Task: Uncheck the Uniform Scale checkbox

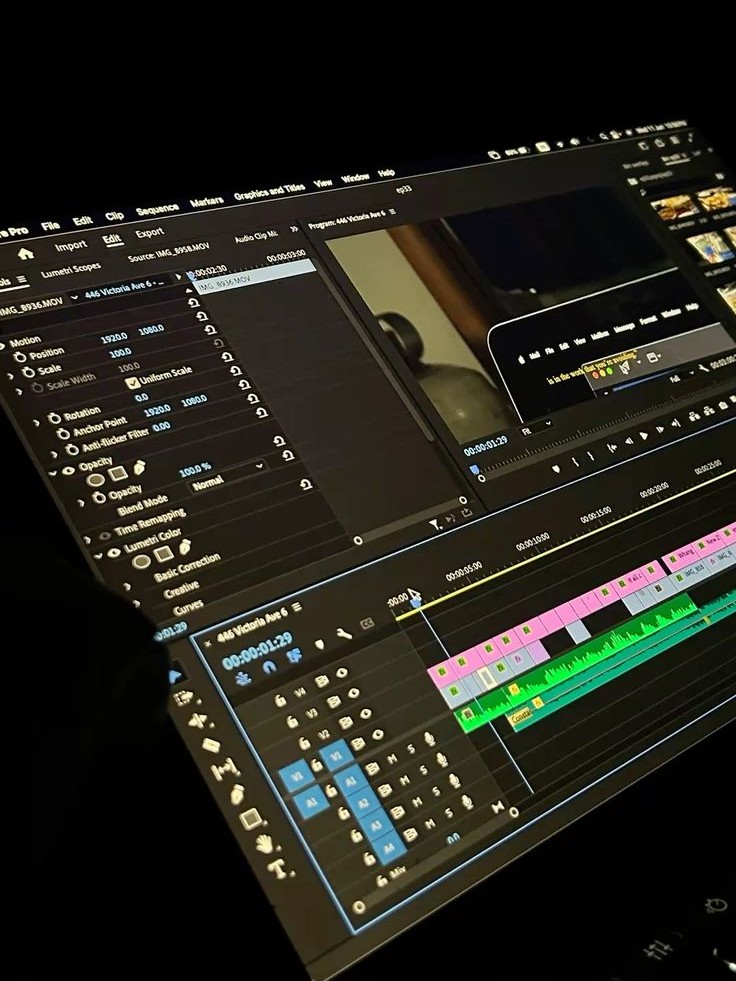Action: pyautogui.click(x=132, y=382)
